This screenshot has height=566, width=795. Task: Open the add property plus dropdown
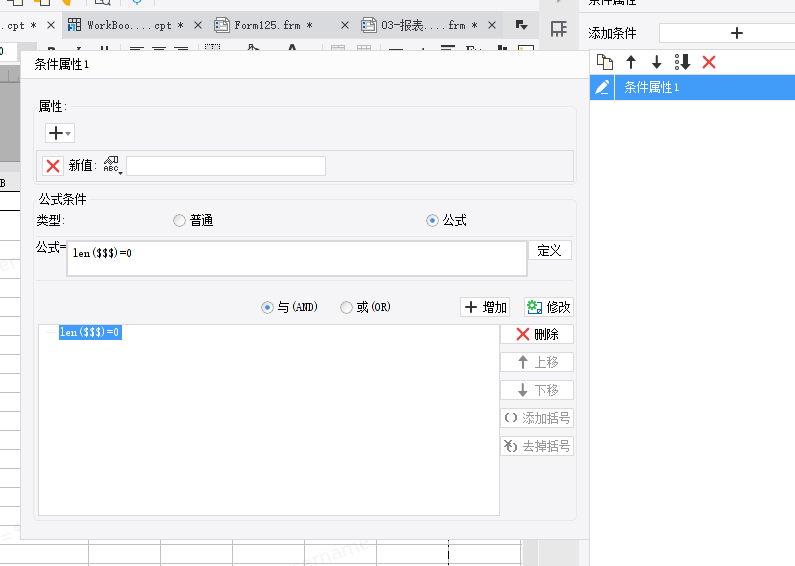click(60, 133)
